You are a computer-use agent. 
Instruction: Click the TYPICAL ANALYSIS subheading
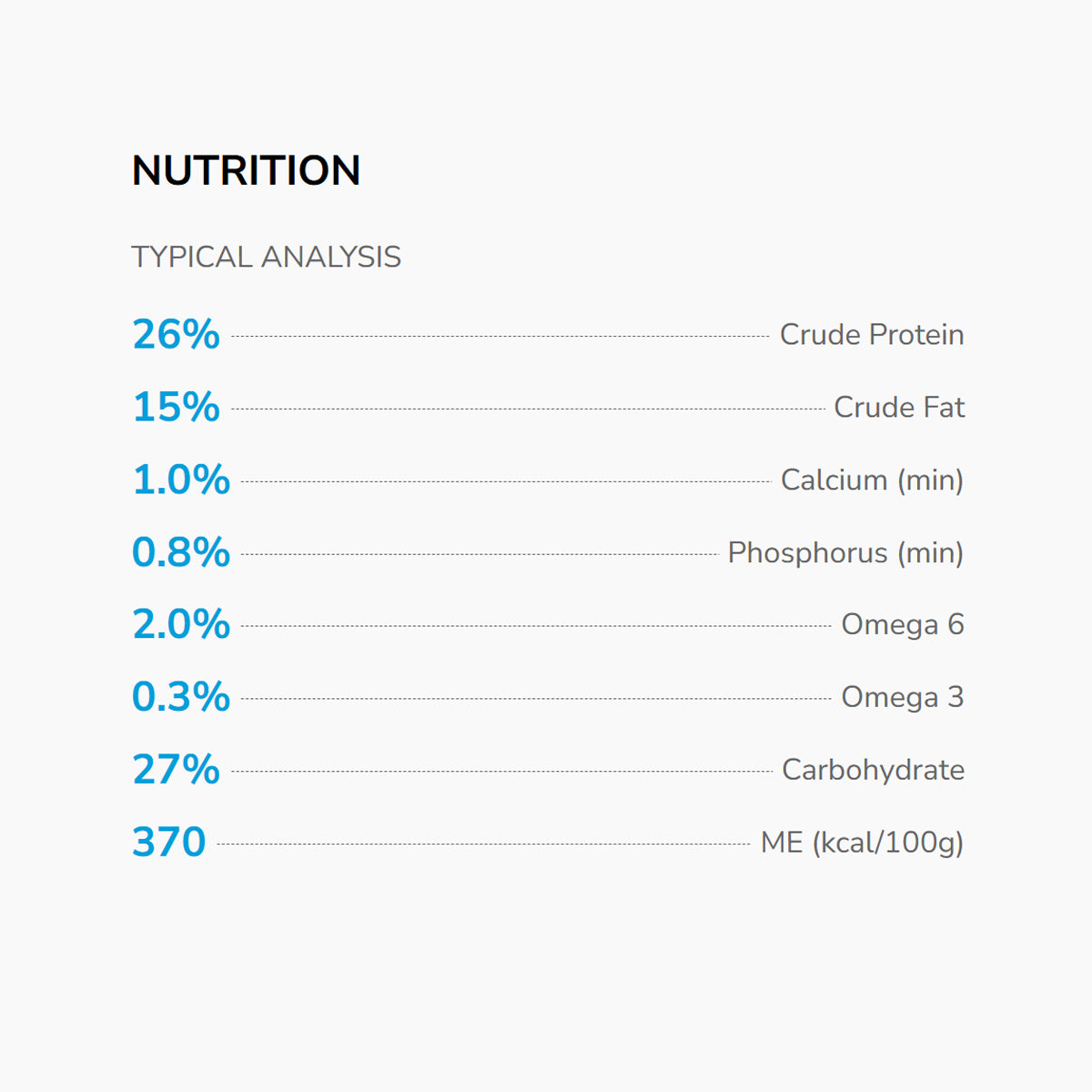coord(266,257)
